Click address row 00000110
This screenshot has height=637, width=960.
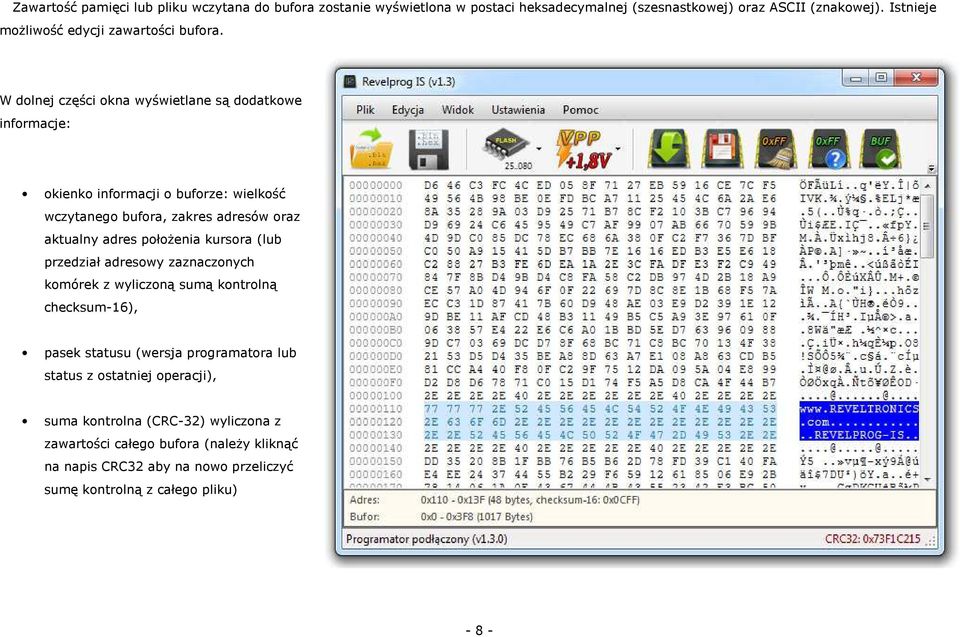(x=376, y=409)
